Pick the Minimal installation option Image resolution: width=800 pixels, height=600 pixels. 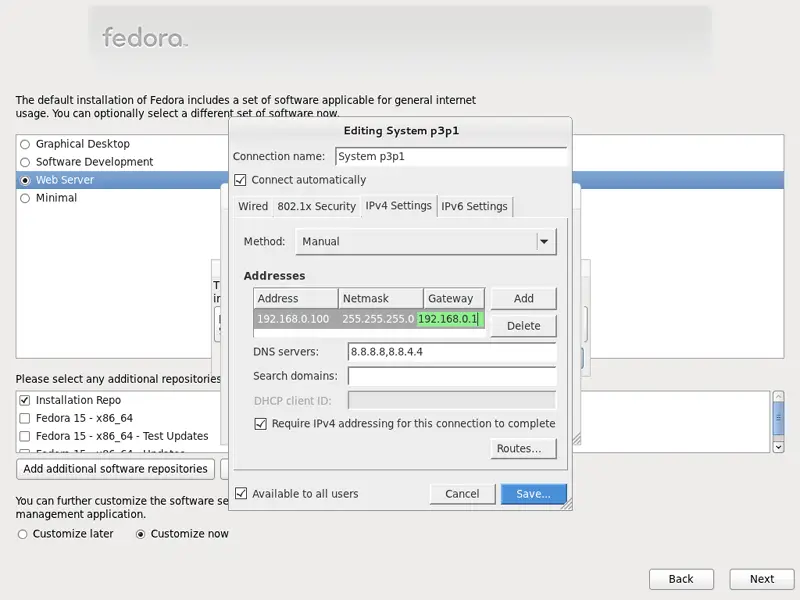[x=25, y=198]
